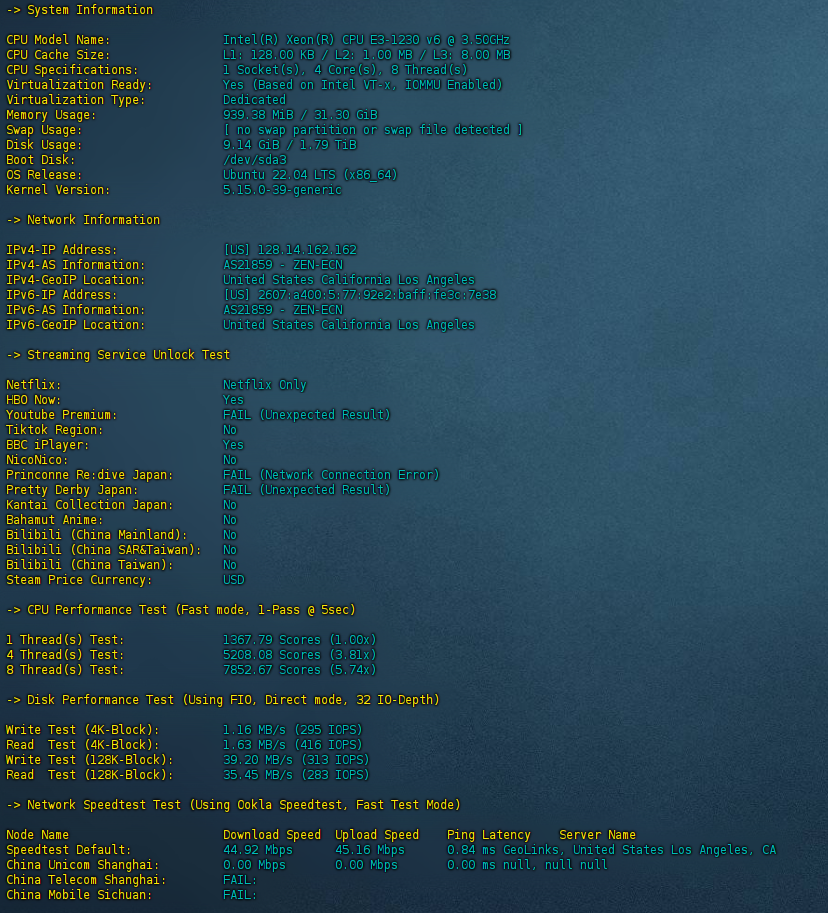This screenshot has height=913, width=828.
Task: Click the Streaming Service Unlock Test header
Action: click(118, 355)
